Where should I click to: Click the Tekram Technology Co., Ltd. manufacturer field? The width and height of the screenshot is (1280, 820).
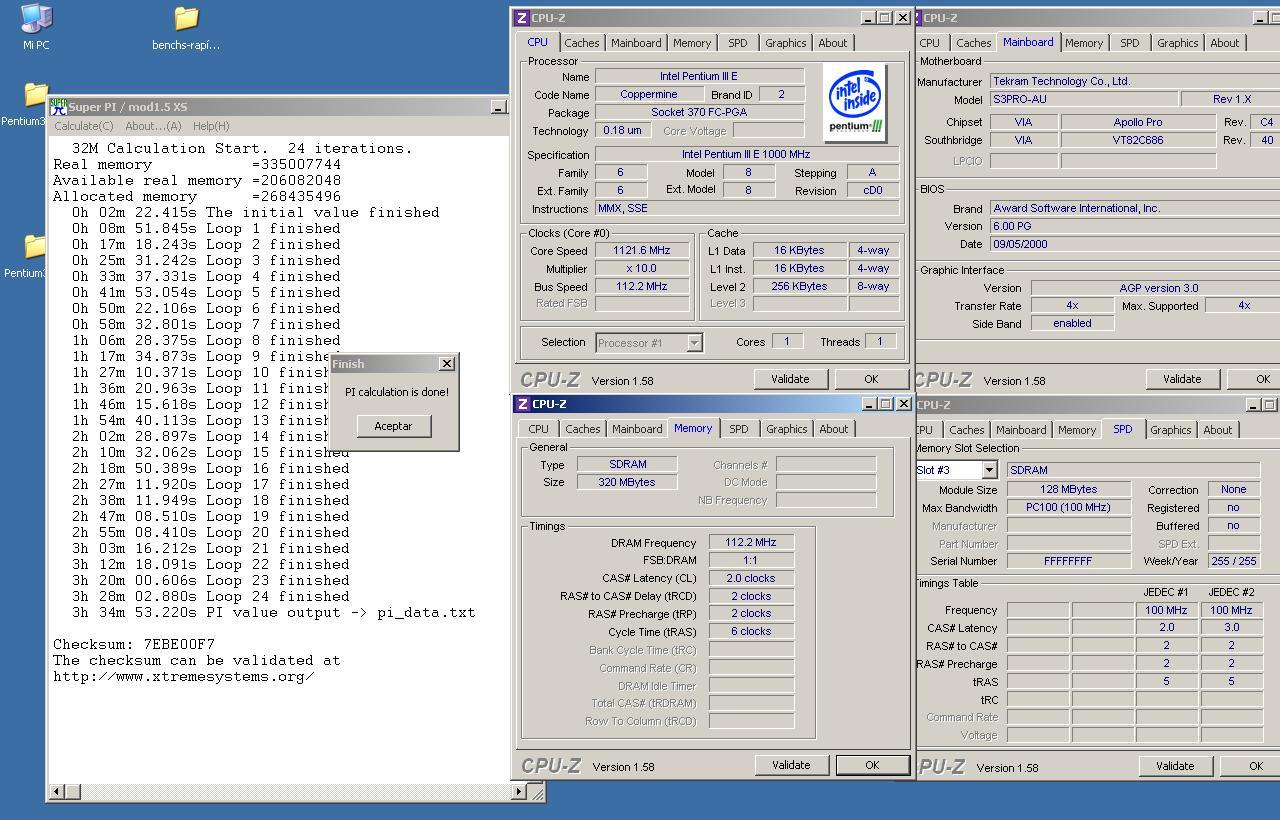[1134, 82]
